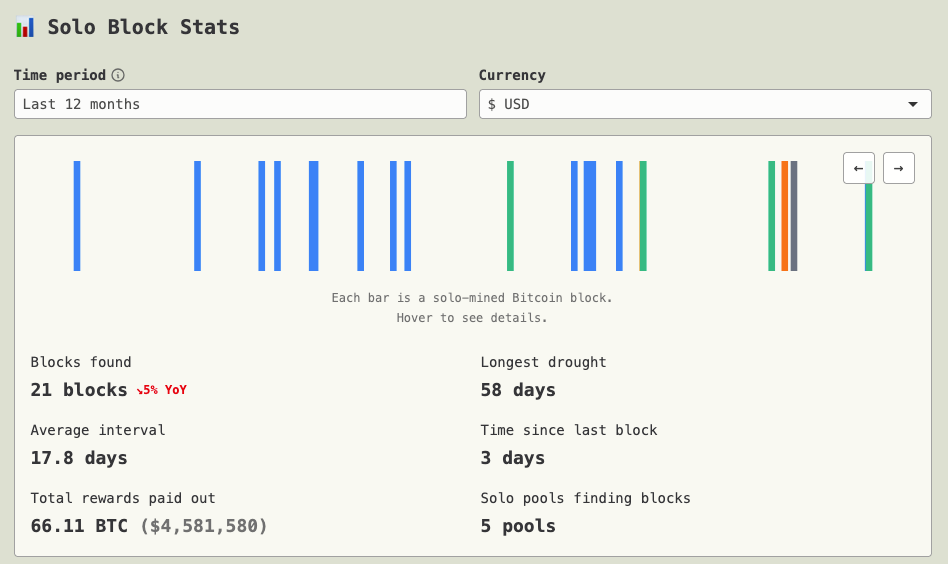Select the first green bar from the left
The width and height of the screenshot is (948, 564).
[x=510, y=215]
